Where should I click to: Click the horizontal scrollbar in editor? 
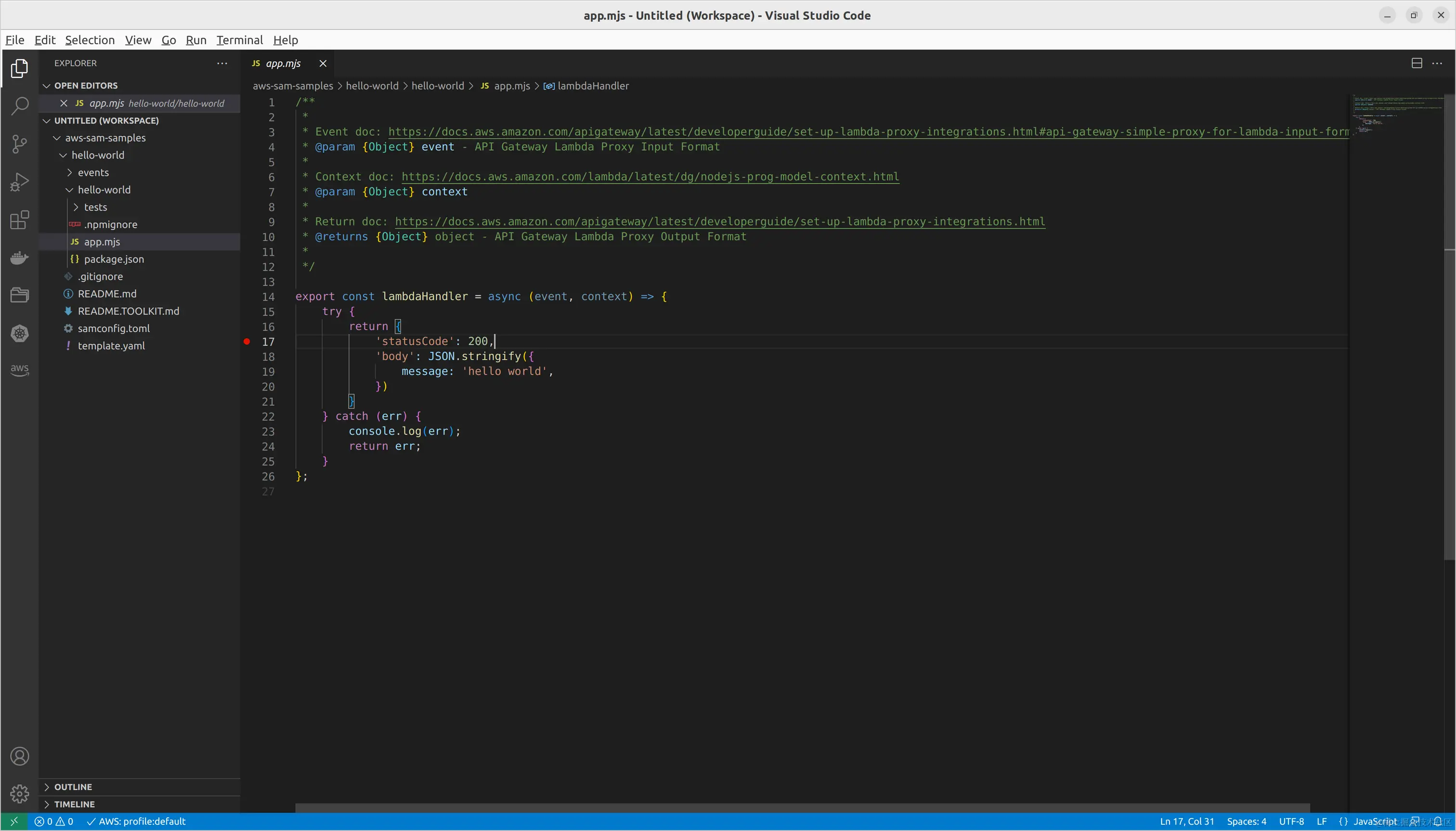[x=799, y=807]
